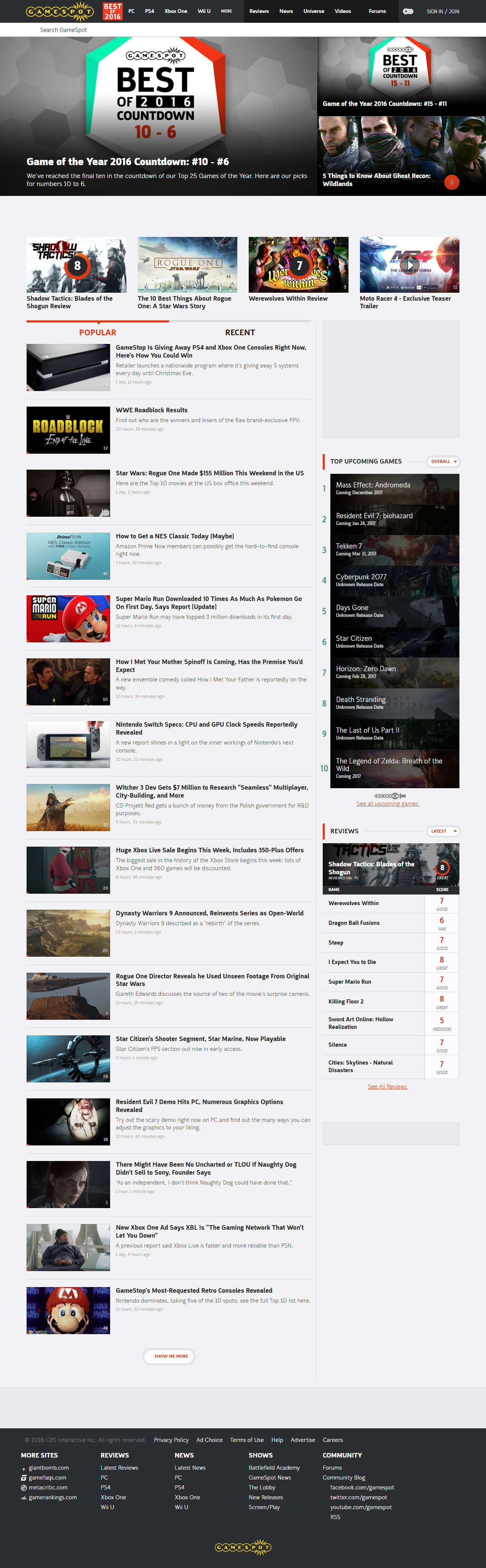Open the Wii U menu item

(x=204, y=11)
